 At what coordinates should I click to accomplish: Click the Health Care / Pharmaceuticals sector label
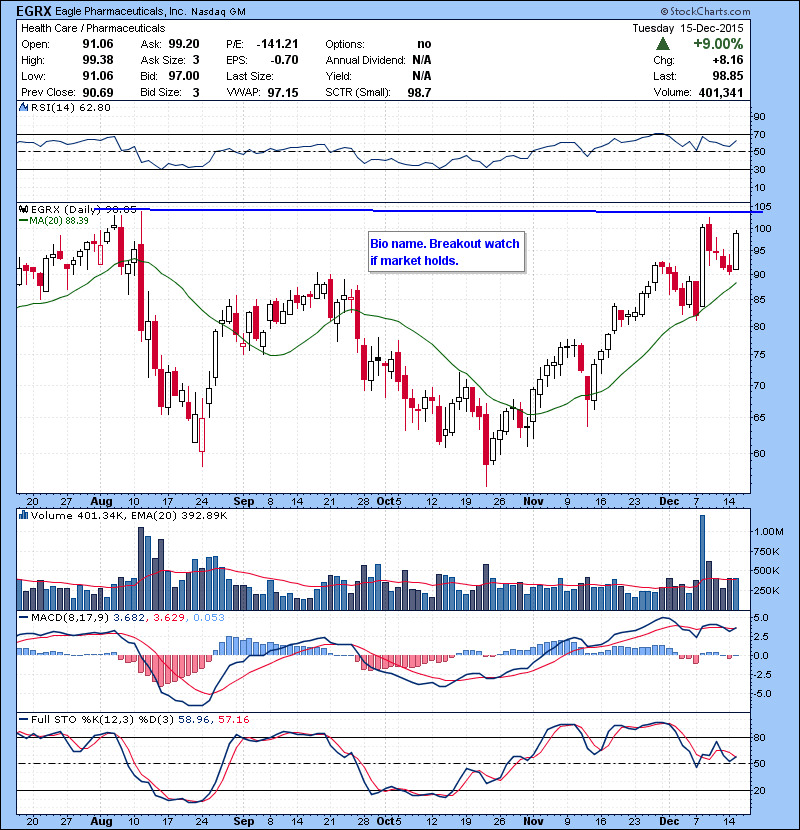click(93, 28)
